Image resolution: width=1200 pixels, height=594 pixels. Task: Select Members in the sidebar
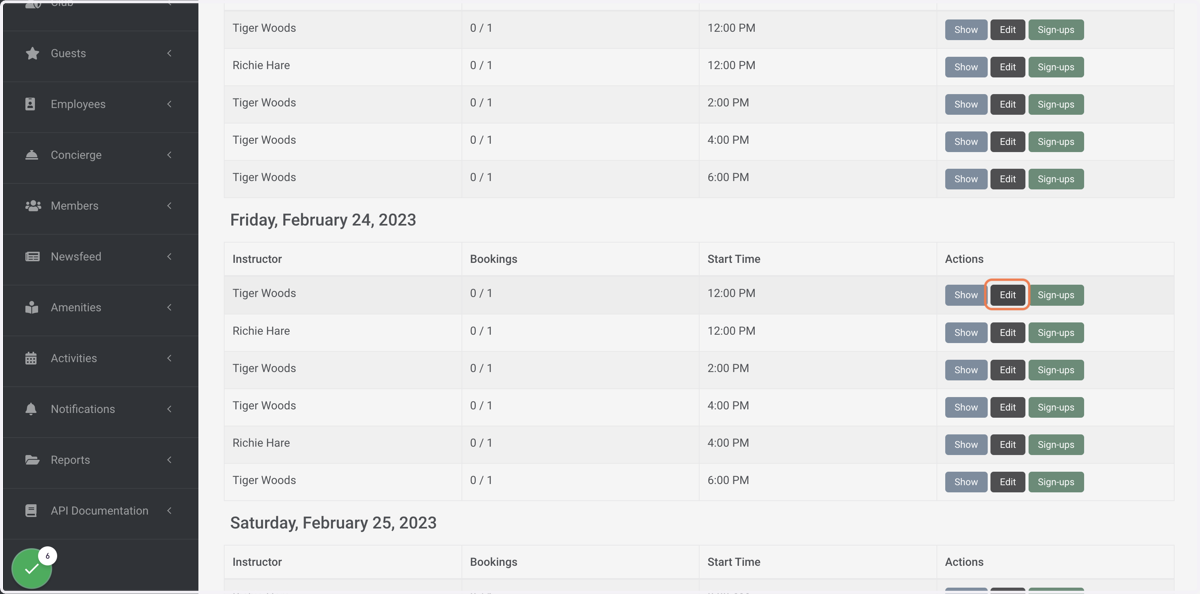click(100, 206)
